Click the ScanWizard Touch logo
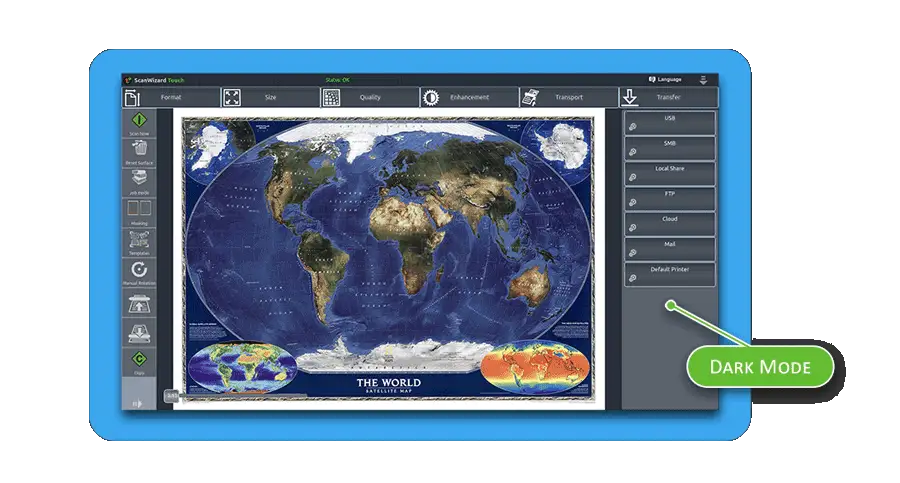The width and height of the screenshot is (900, 483). (x=155, y=80)
